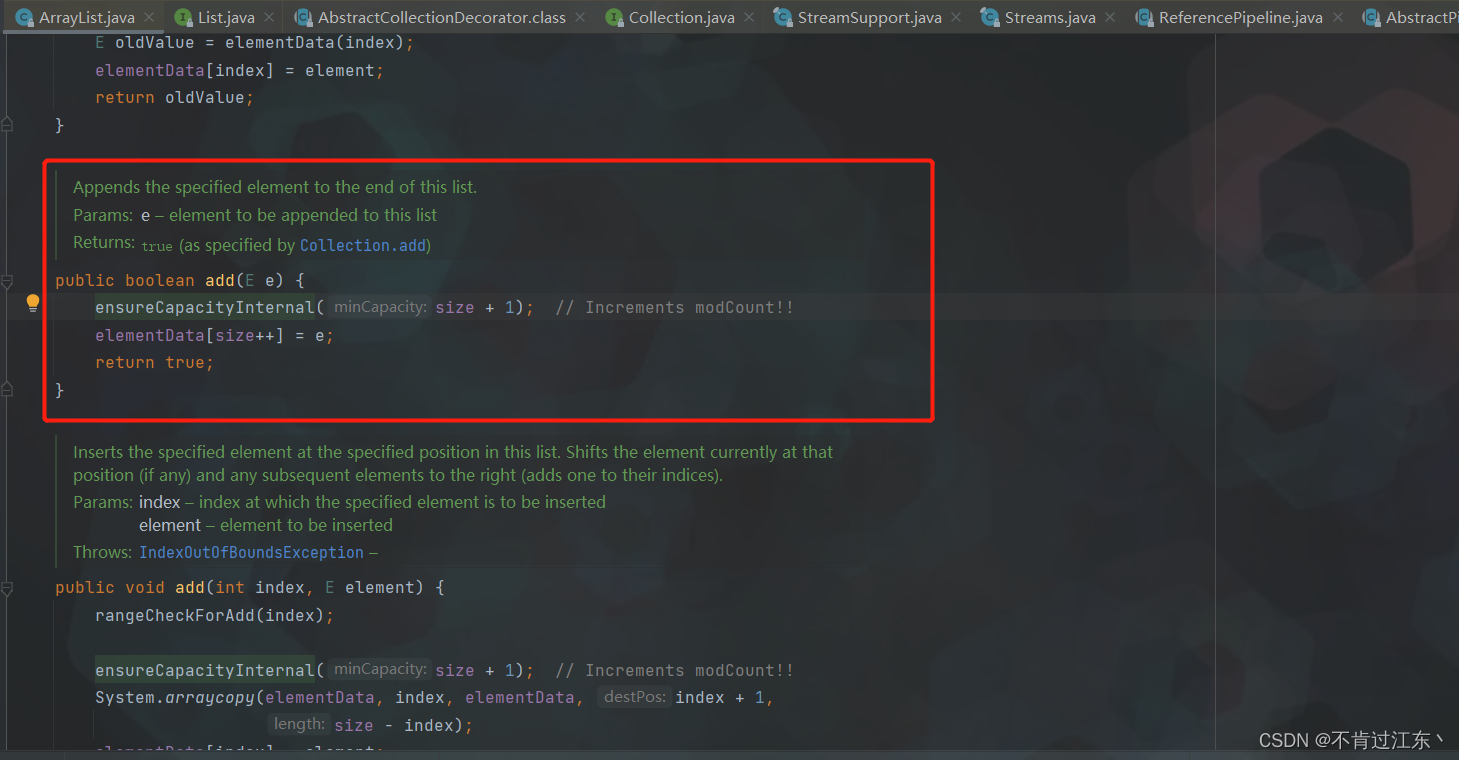1459x760 pixels.
Task: Switch to the Collection.java tab
Action: click(x=681, y=17)
